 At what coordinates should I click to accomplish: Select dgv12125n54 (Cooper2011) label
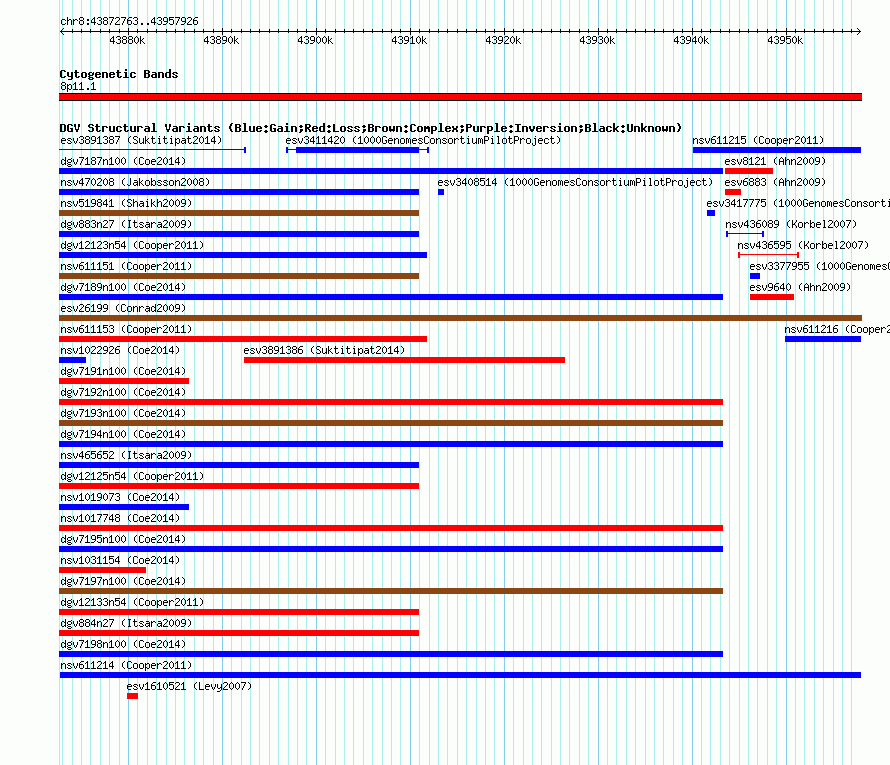pos(132,476)
